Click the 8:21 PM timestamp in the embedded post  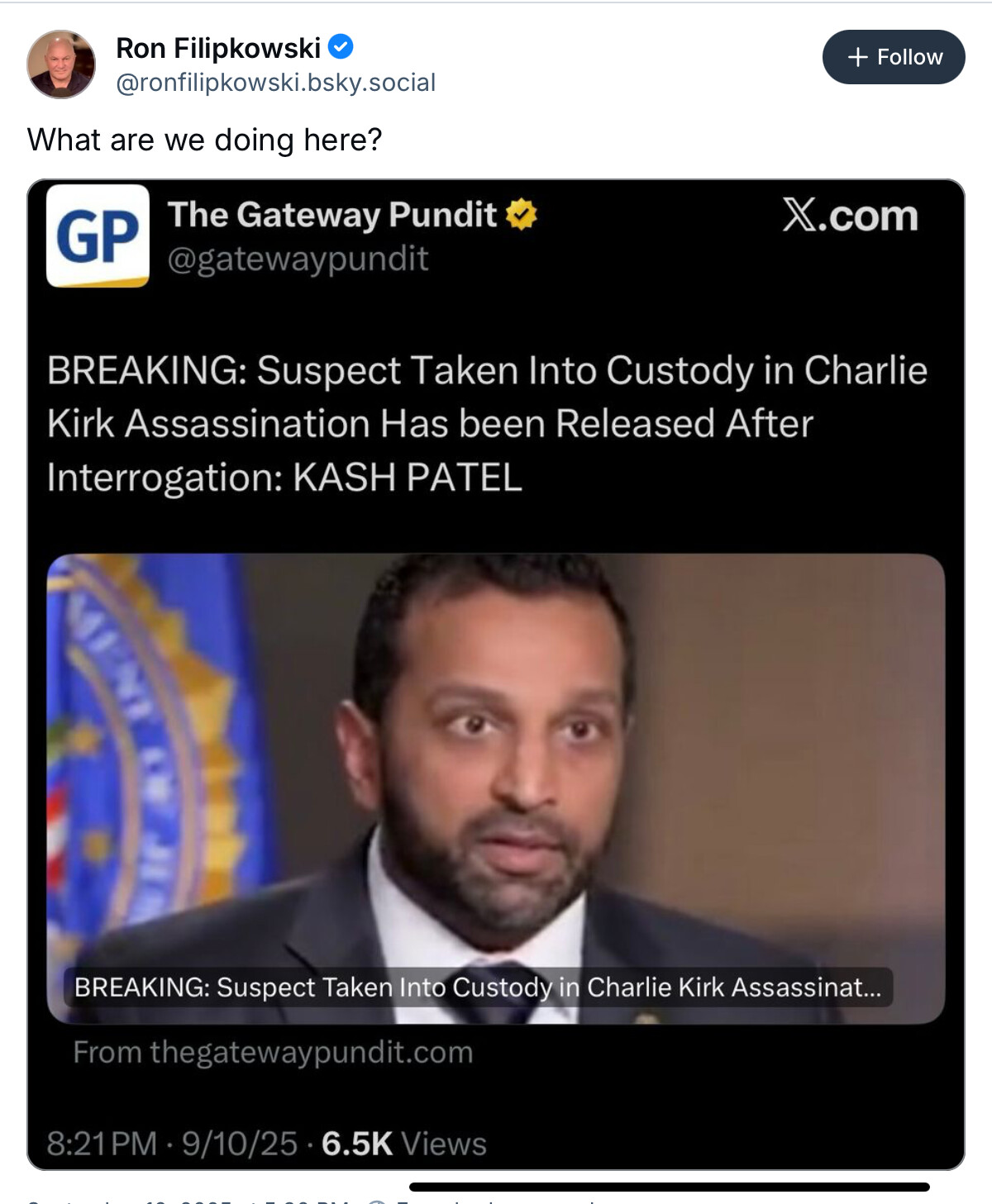[102, 1144]
